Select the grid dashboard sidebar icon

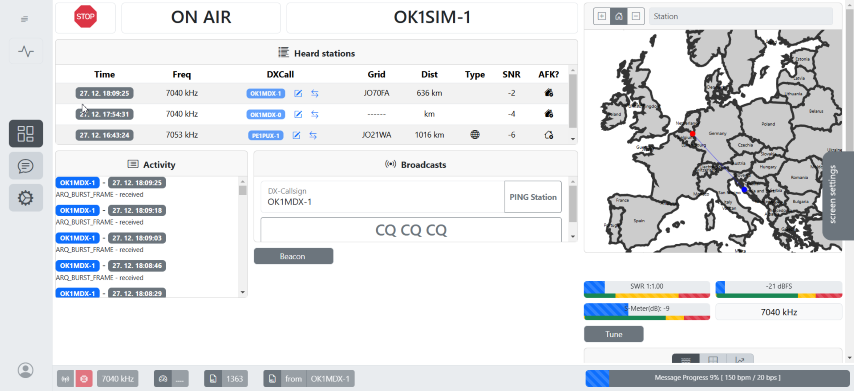pyautogui.click(x=26, y=133)
